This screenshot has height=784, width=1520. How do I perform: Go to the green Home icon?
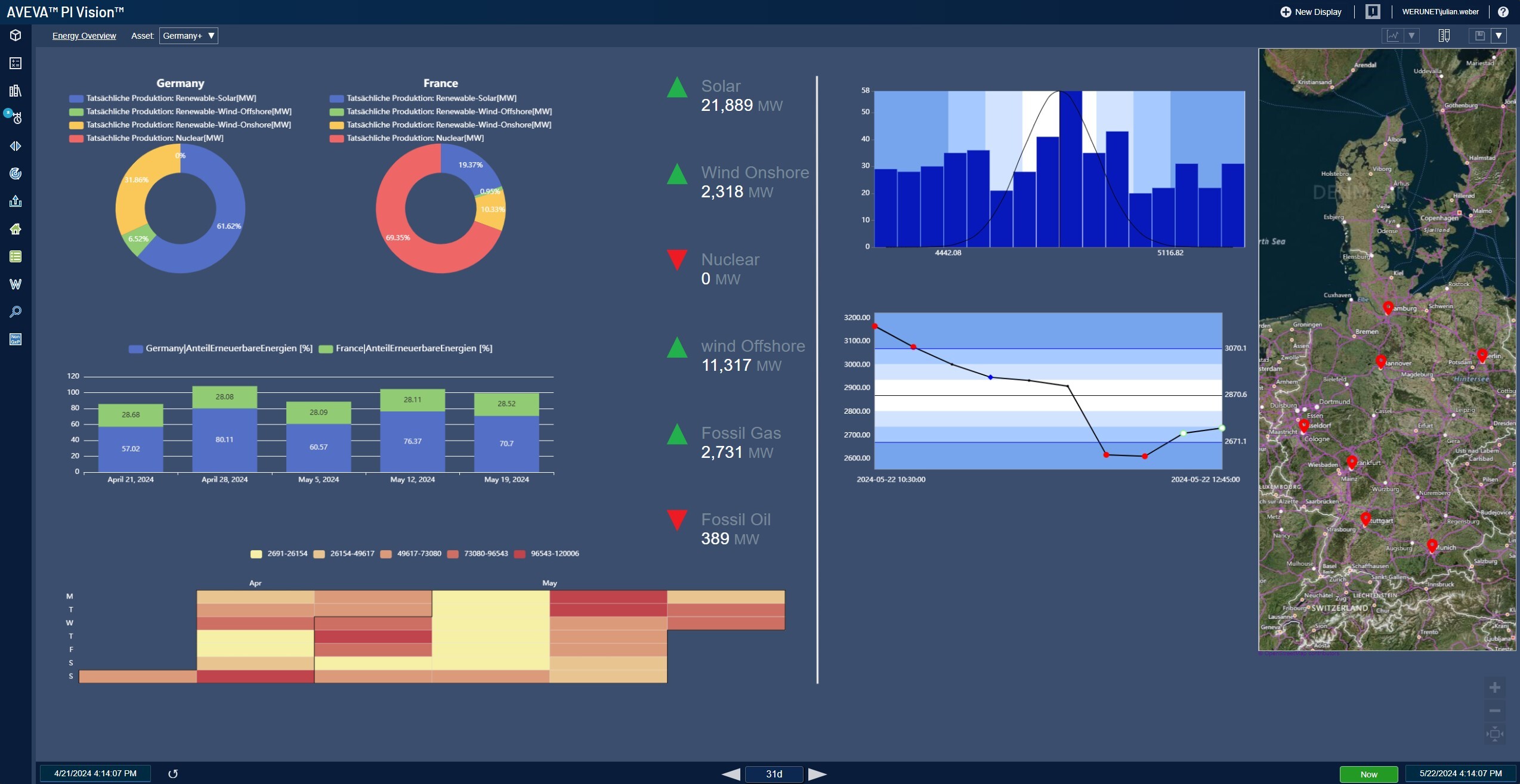coord(16,229)
